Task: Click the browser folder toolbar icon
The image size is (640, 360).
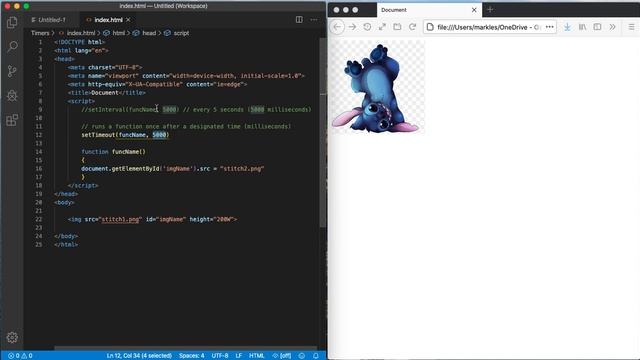Action: click(397, 27)
